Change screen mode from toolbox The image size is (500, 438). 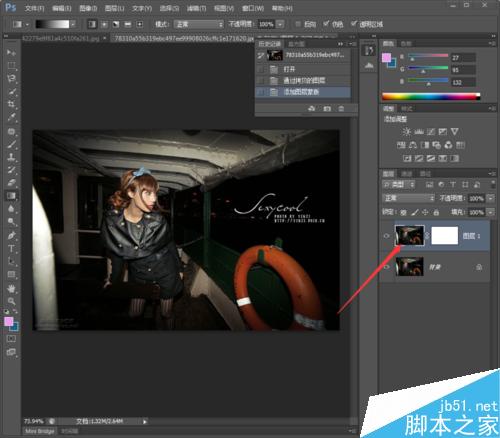(x=11, y=352)
